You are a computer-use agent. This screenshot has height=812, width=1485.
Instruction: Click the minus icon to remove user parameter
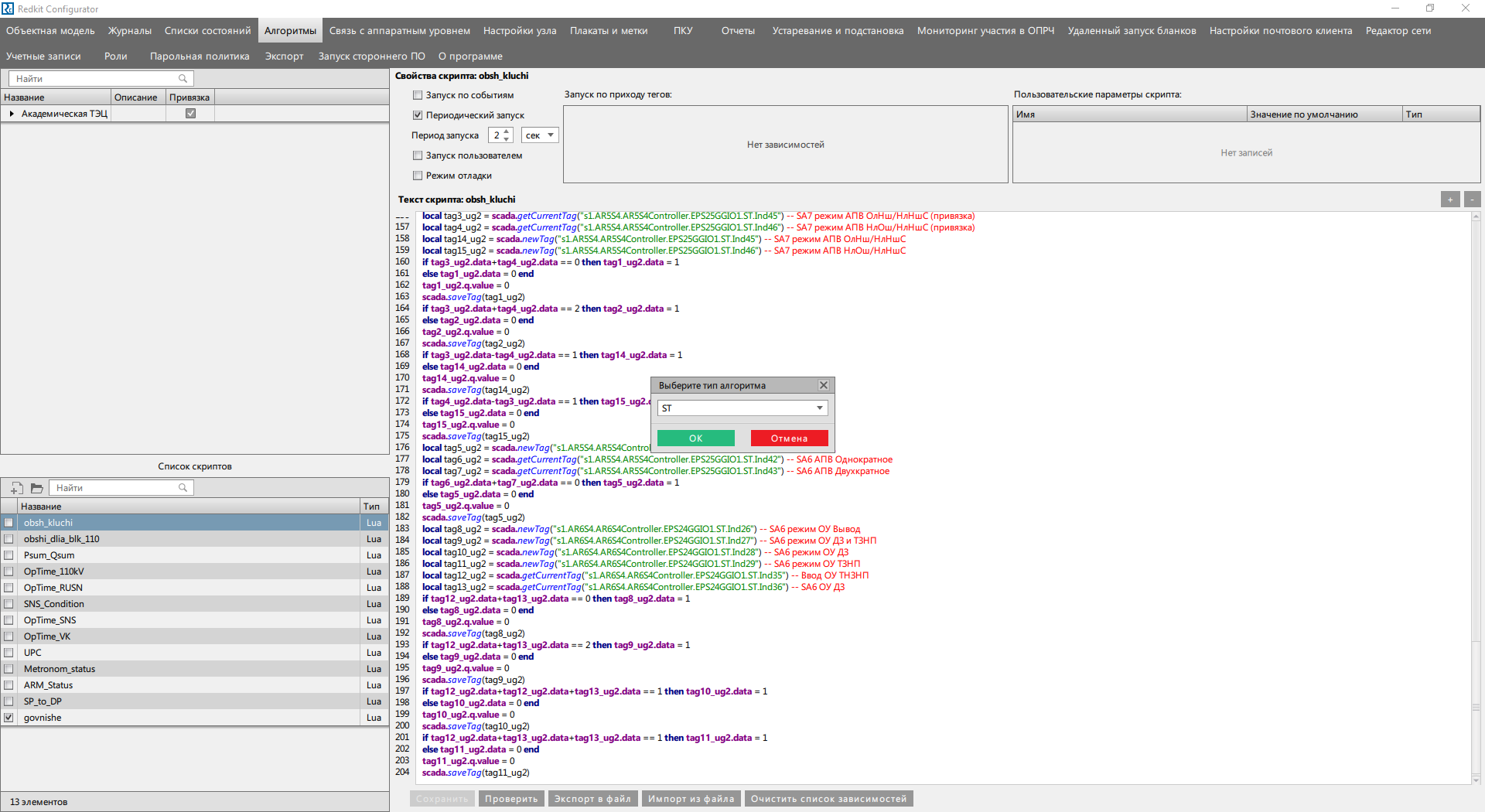[1472, 199]
